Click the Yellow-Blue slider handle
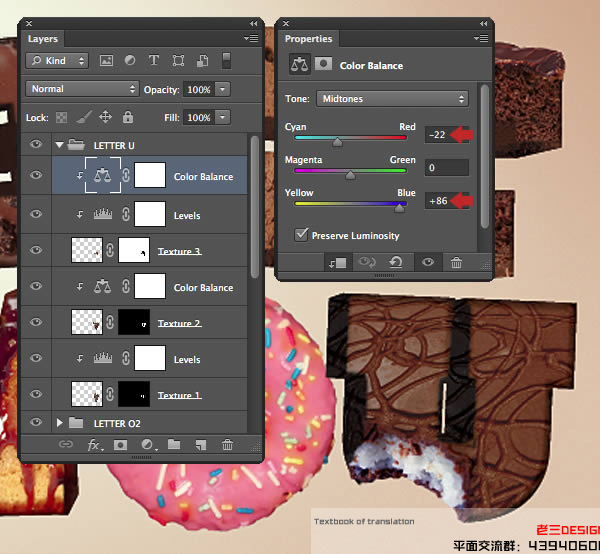 coord(399,208)
